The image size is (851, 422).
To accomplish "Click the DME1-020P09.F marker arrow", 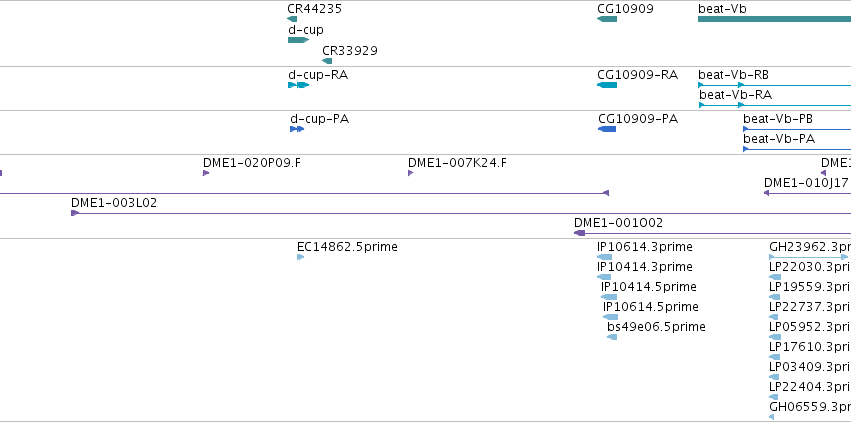I will point(206,173).
